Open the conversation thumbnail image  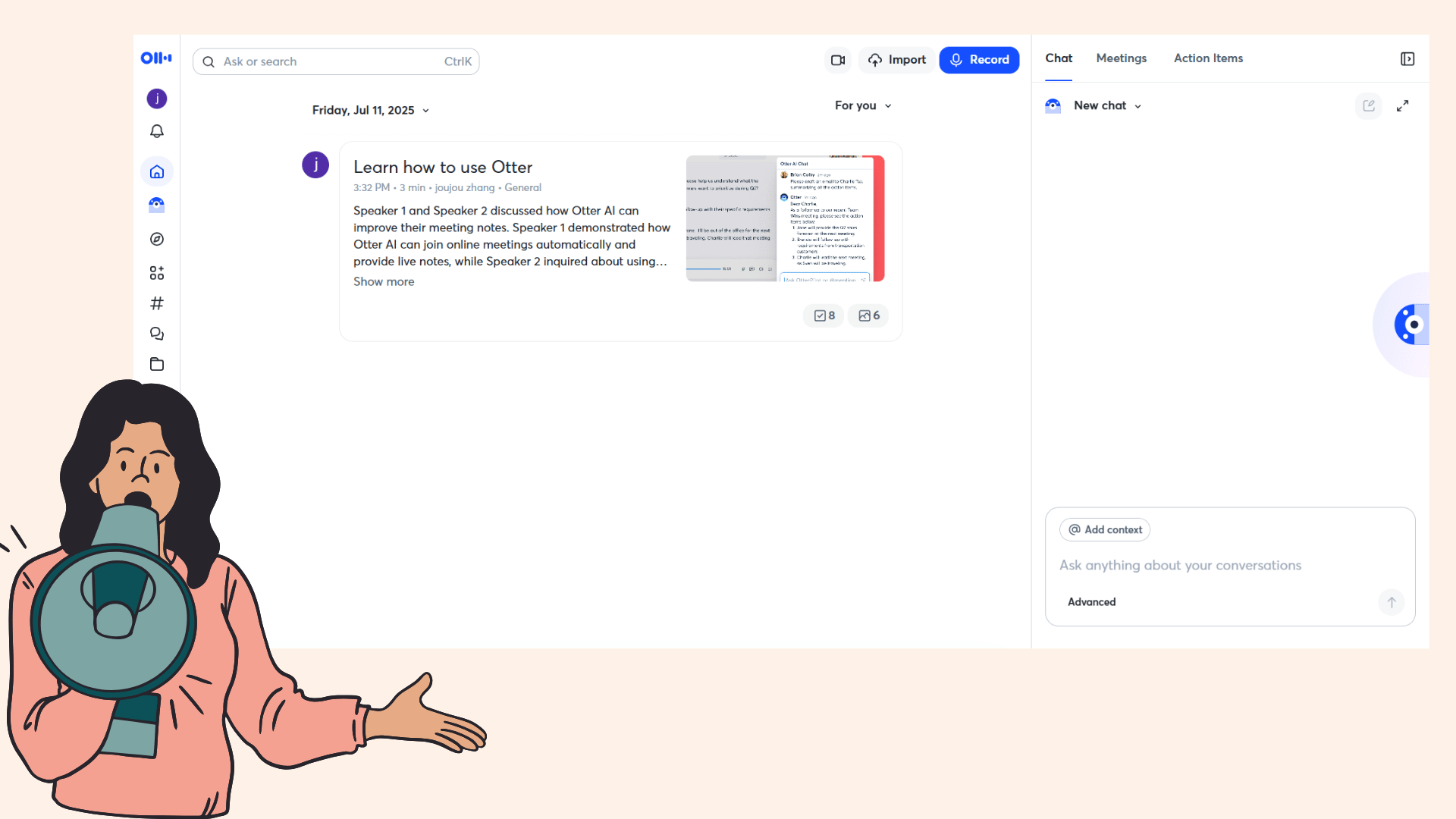coord(785,218)
